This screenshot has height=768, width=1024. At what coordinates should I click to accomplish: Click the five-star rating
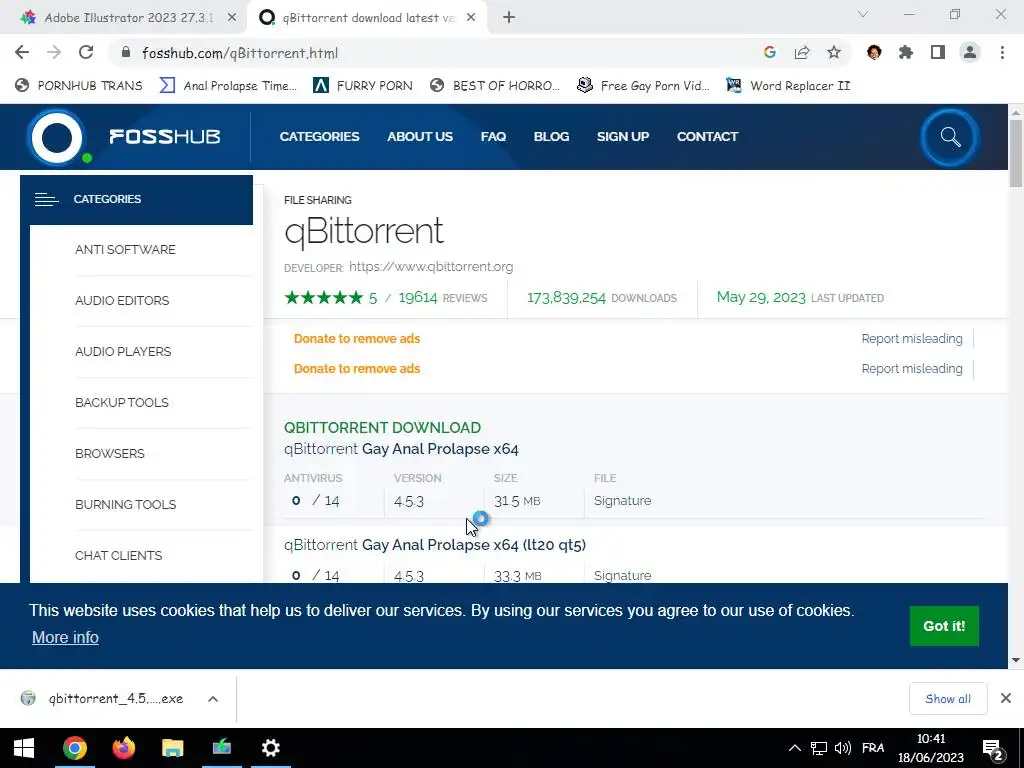[323, 298]
